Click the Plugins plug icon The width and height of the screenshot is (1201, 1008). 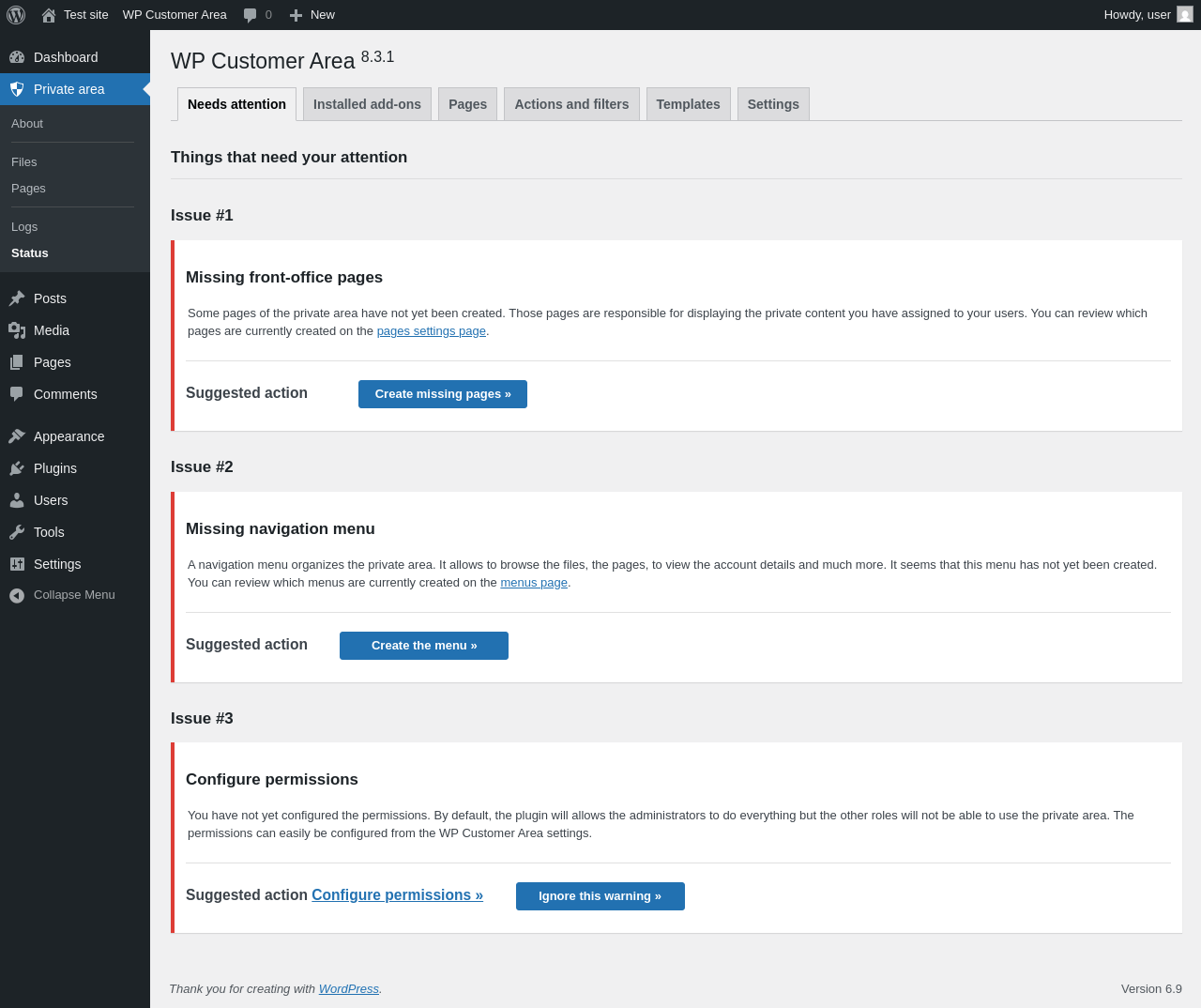click(17, 468)
